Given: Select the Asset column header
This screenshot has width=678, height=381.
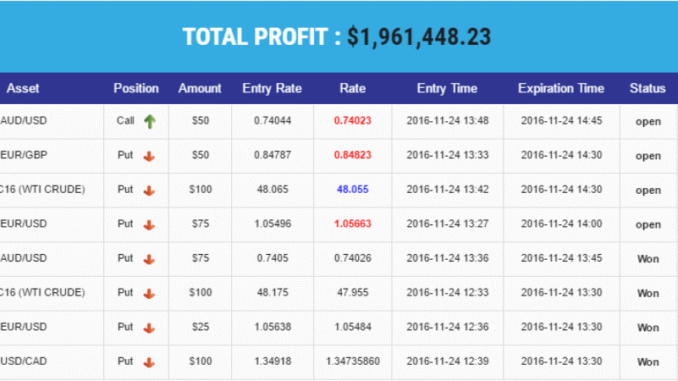Looking at the screenshot, I should pos(23,89).
